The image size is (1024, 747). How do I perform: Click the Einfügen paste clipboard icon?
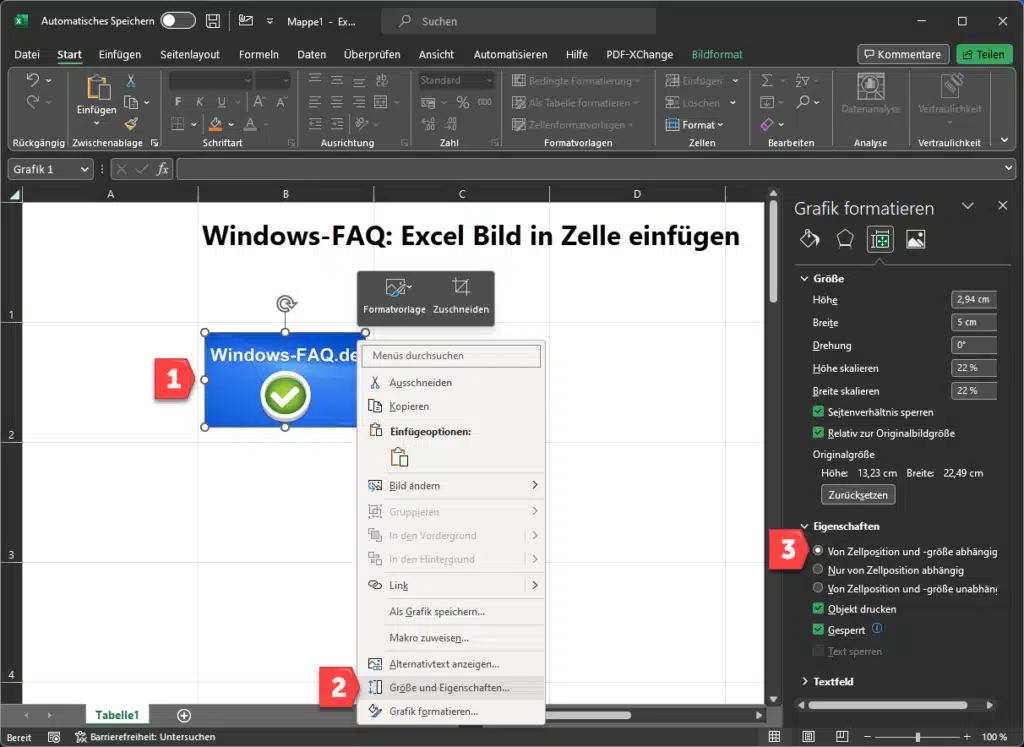97,87
